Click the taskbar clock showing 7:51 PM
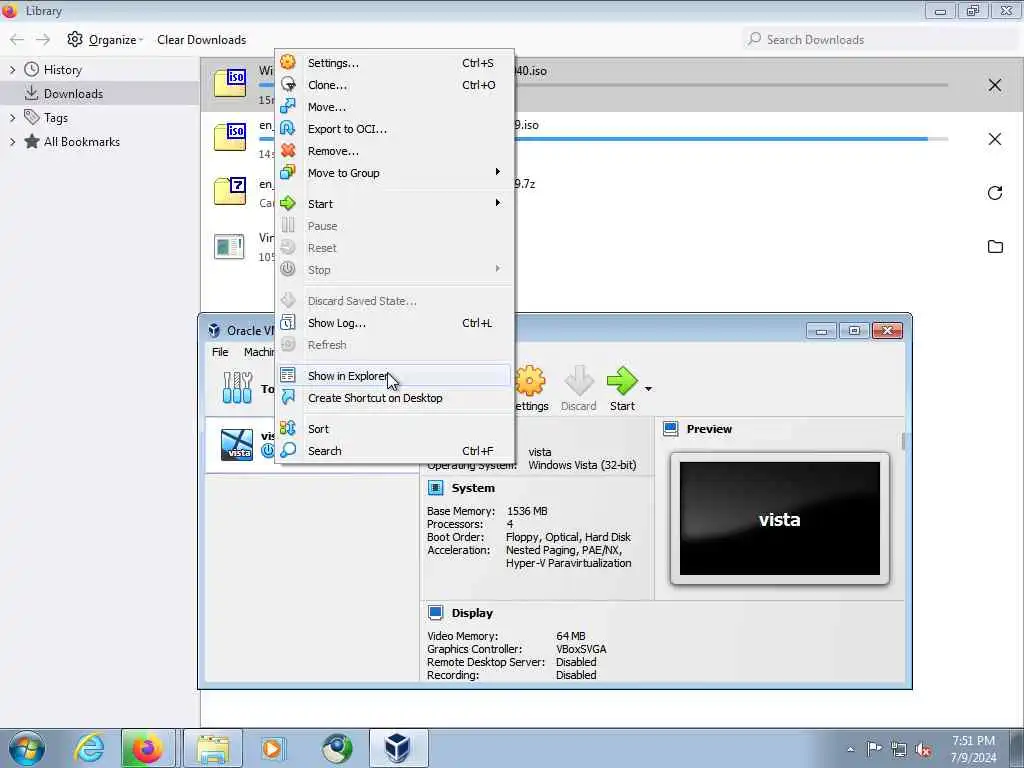The height and width of the screenshot is (768, 1024). tap(973, 749)
